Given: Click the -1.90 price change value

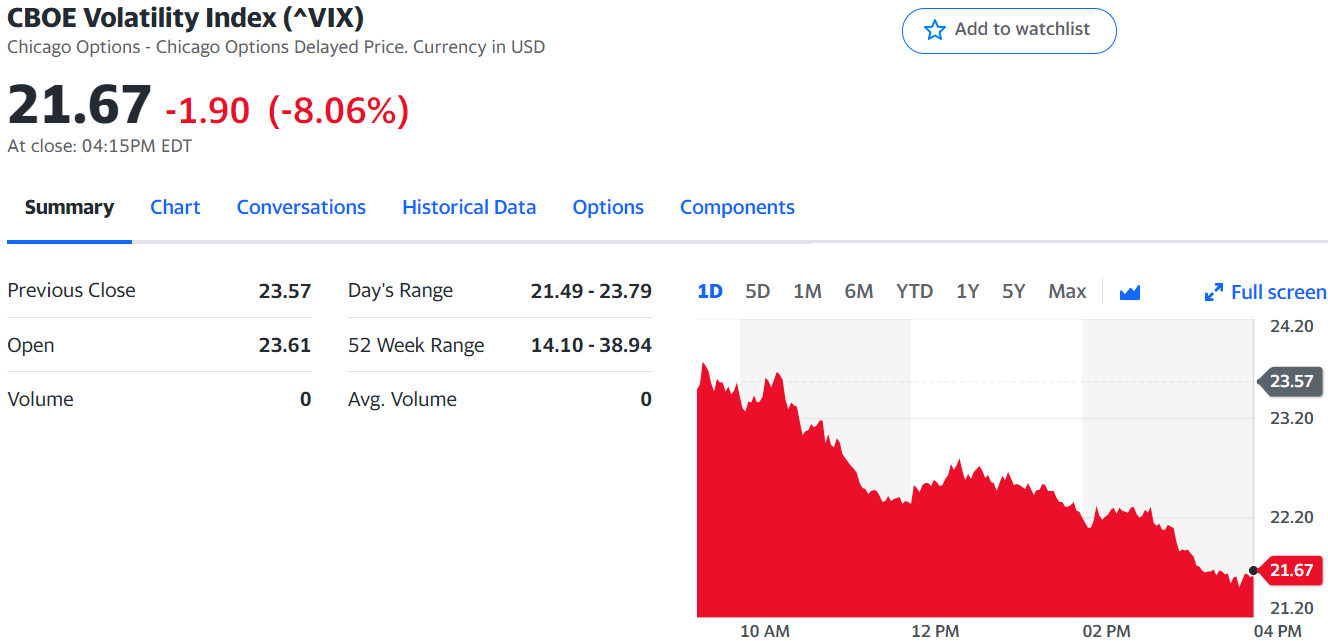Looking at the screenshot, I should 207,110.
